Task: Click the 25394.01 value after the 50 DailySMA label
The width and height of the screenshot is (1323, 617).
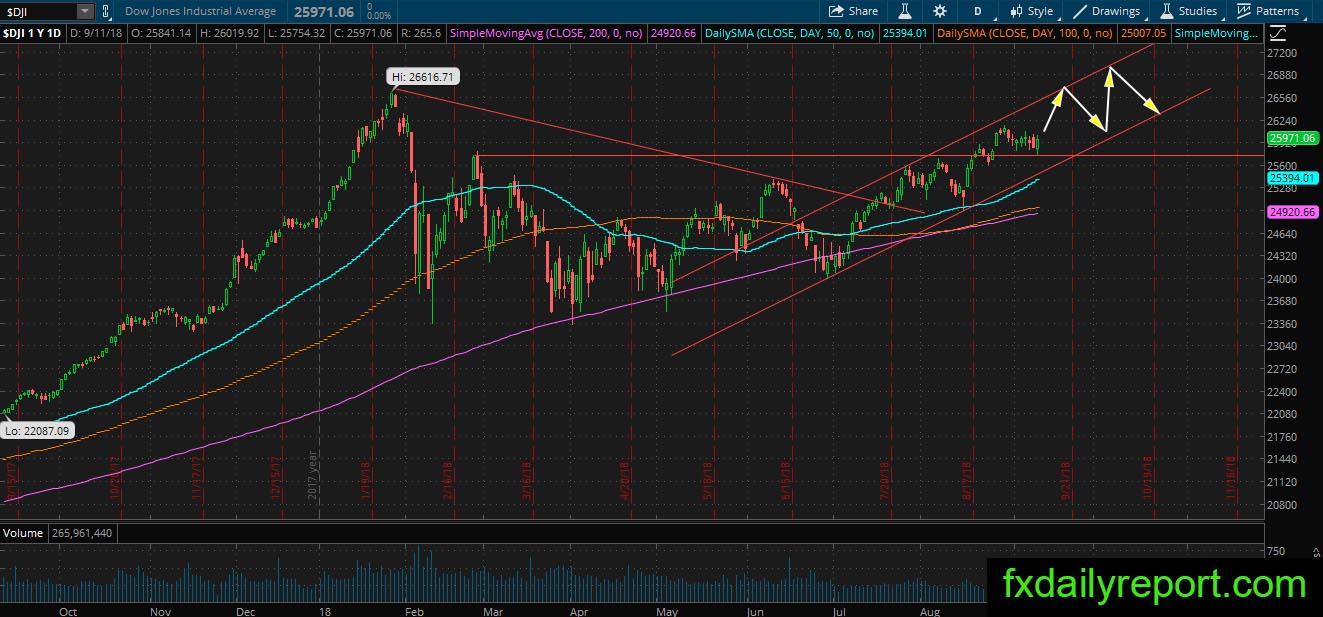Action: pos(904,33)
